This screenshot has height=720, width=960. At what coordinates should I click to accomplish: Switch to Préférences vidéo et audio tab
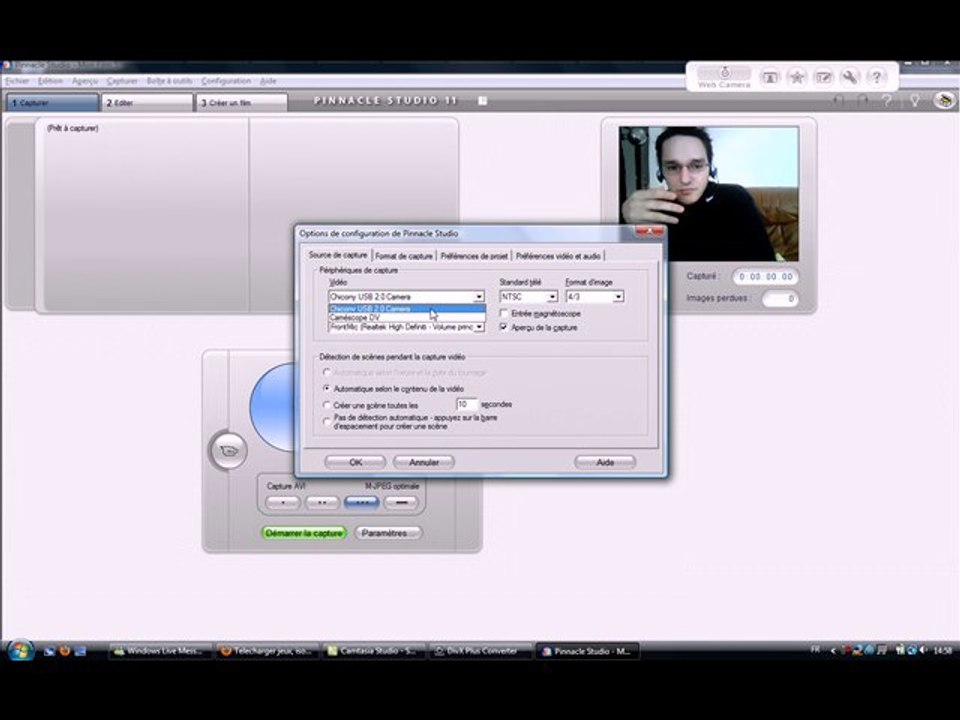[558, 256]
